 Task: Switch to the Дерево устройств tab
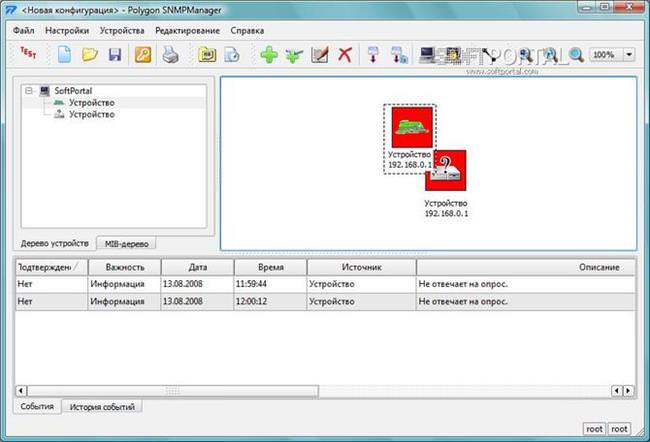pyautogui.click(x=55, y=243)
